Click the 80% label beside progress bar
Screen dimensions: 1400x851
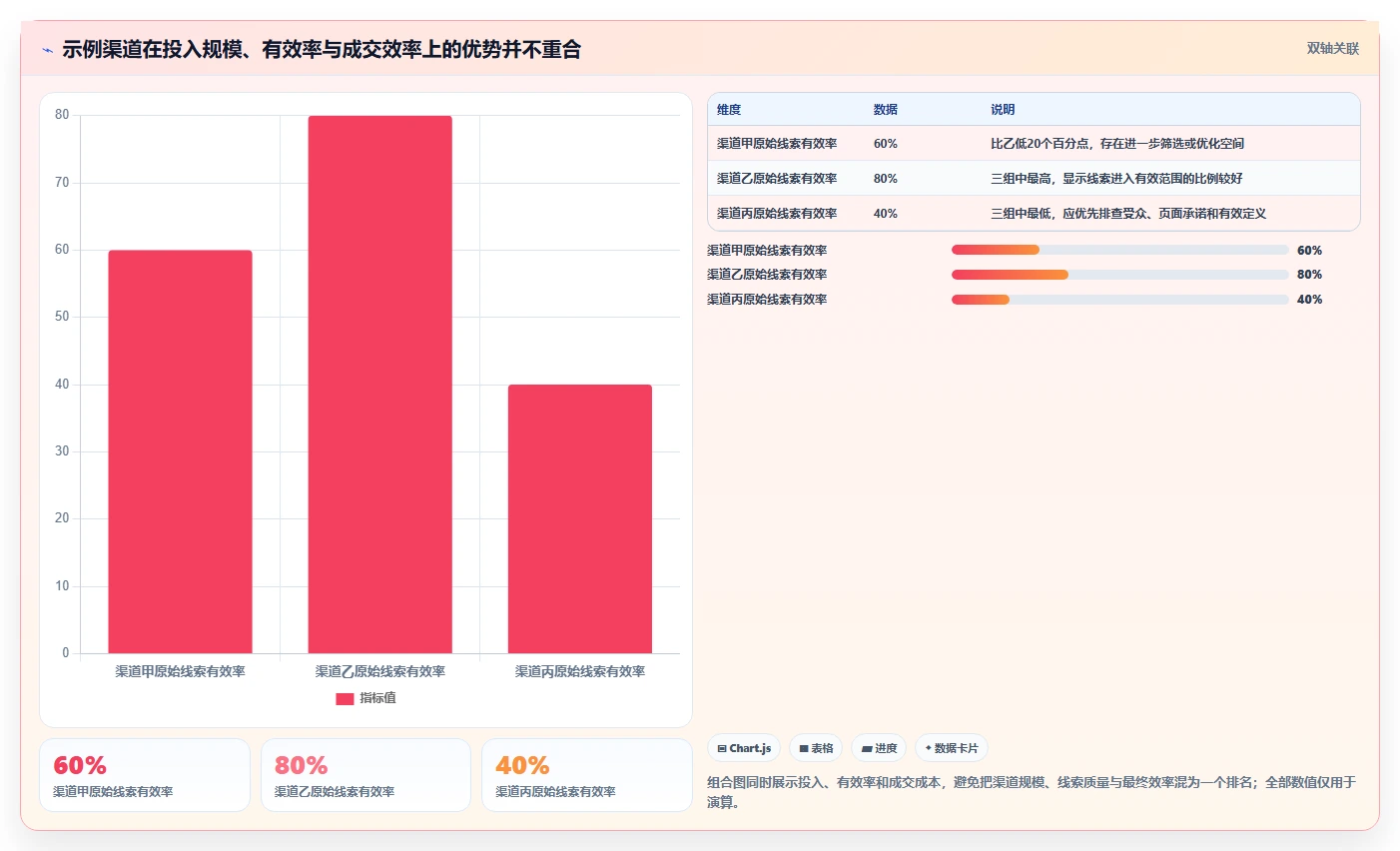tap(1309, 275)
